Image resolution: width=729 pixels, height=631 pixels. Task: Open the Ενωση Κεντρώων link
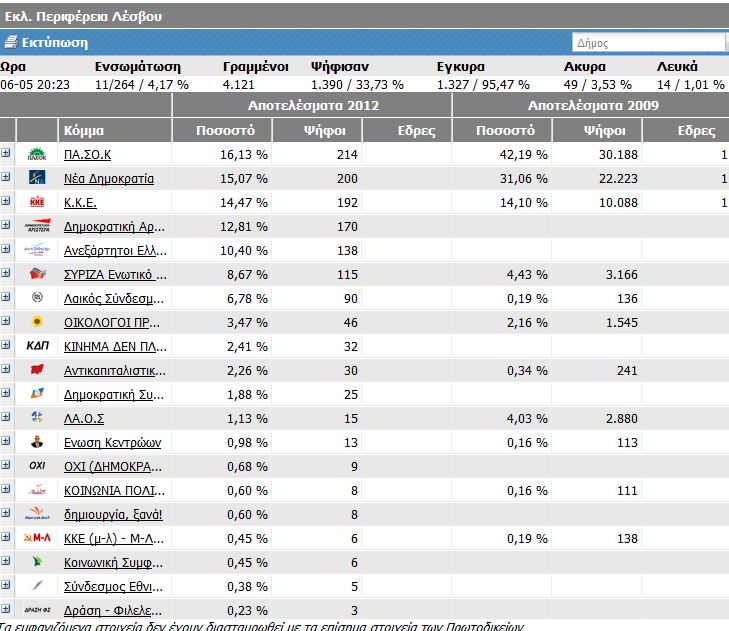[113, 443]
